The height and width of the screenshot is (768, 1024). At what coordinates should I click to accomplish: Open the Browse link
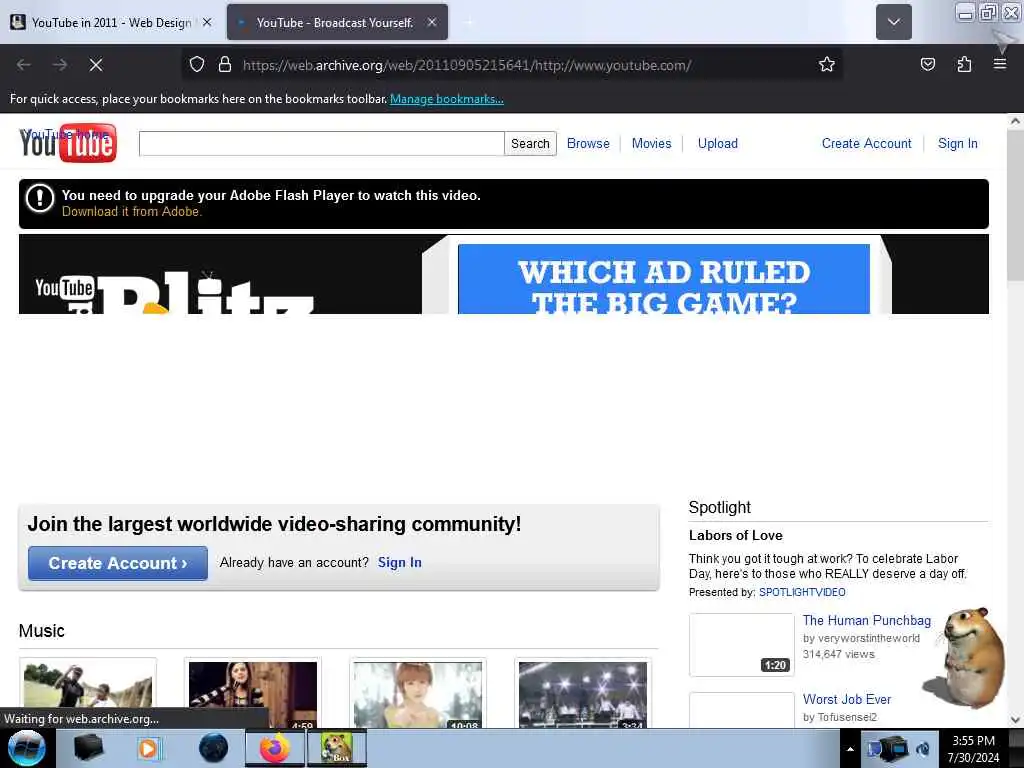(x=588, y=144)
